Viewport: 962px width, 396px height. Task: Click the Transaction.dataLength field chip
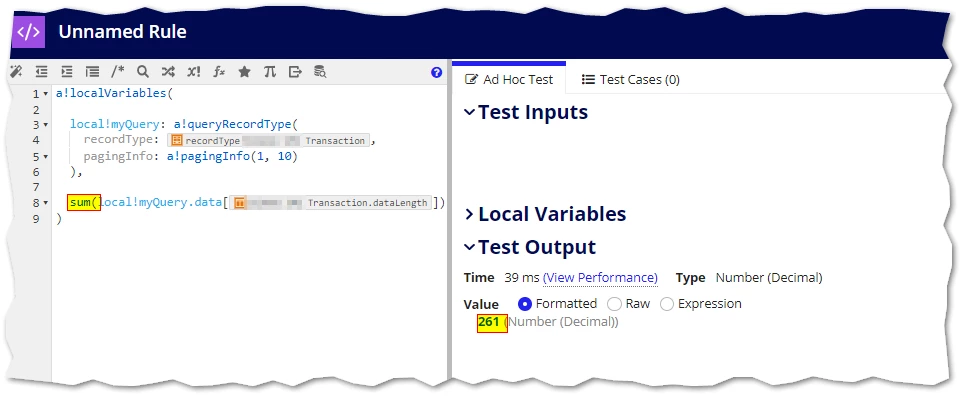pyautogui.click(x=331, y=203)
